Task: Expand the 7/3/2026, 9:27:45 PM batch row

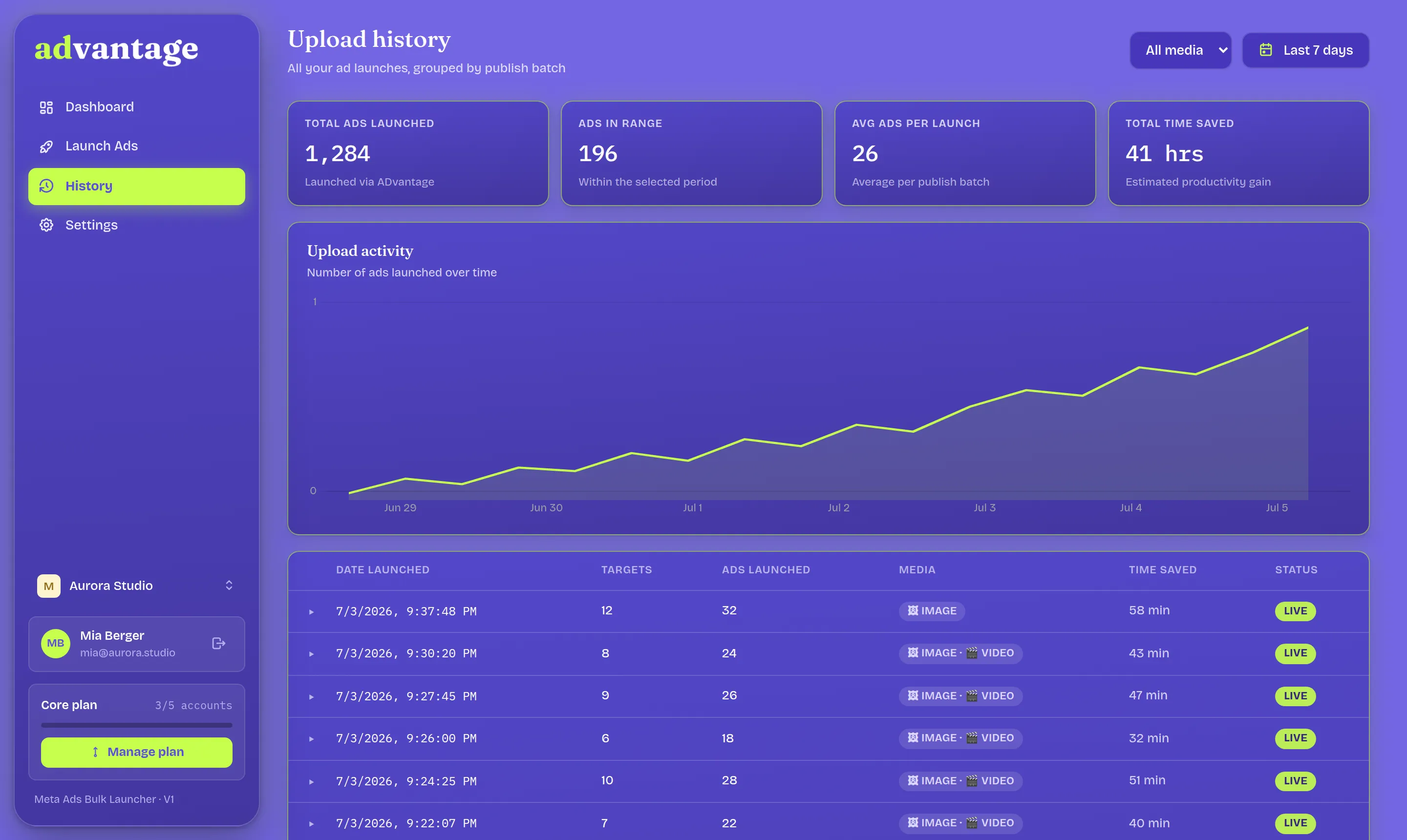Action: point(311,697)
